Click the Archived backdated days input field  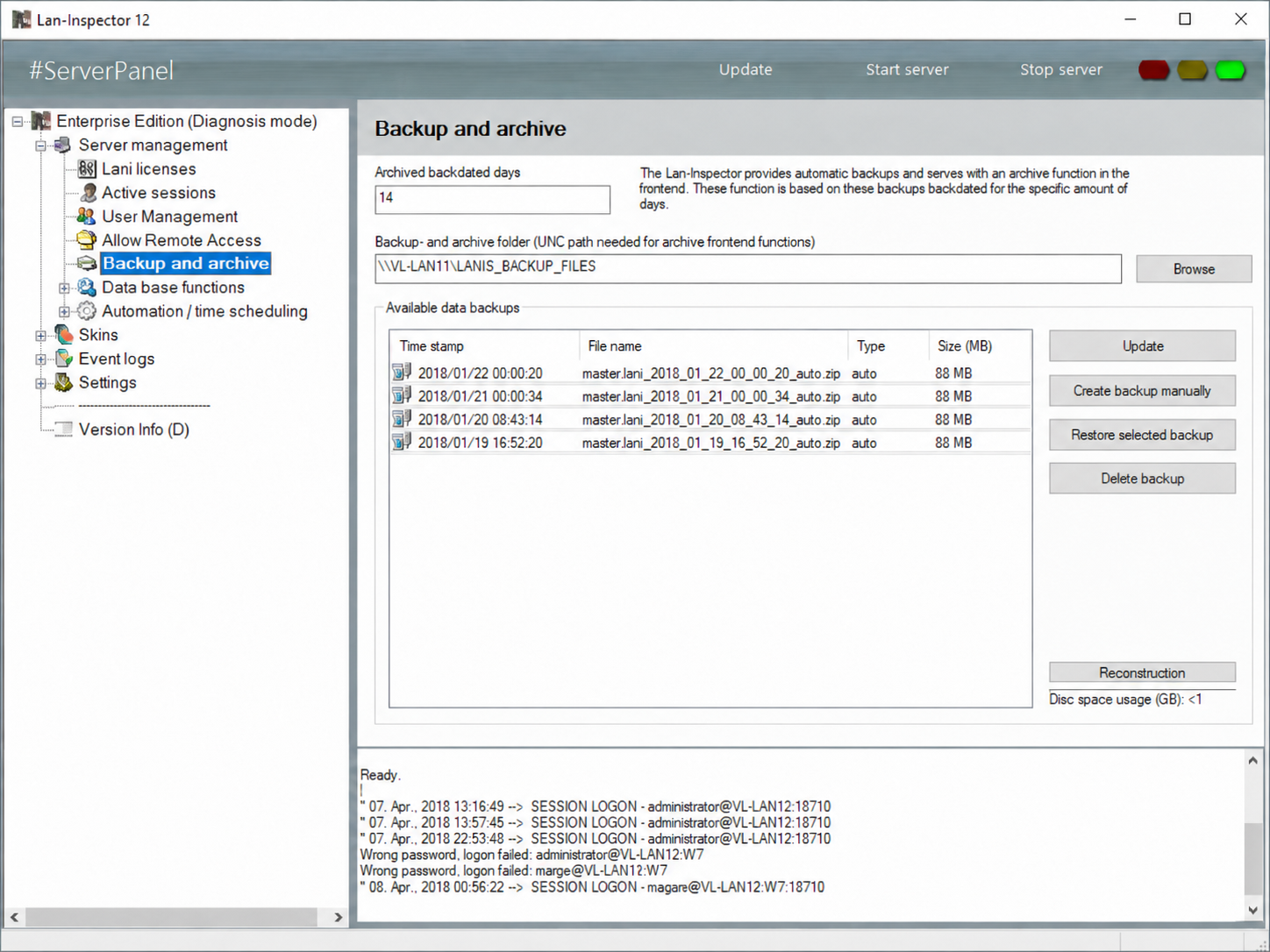[x=492, y=199]
